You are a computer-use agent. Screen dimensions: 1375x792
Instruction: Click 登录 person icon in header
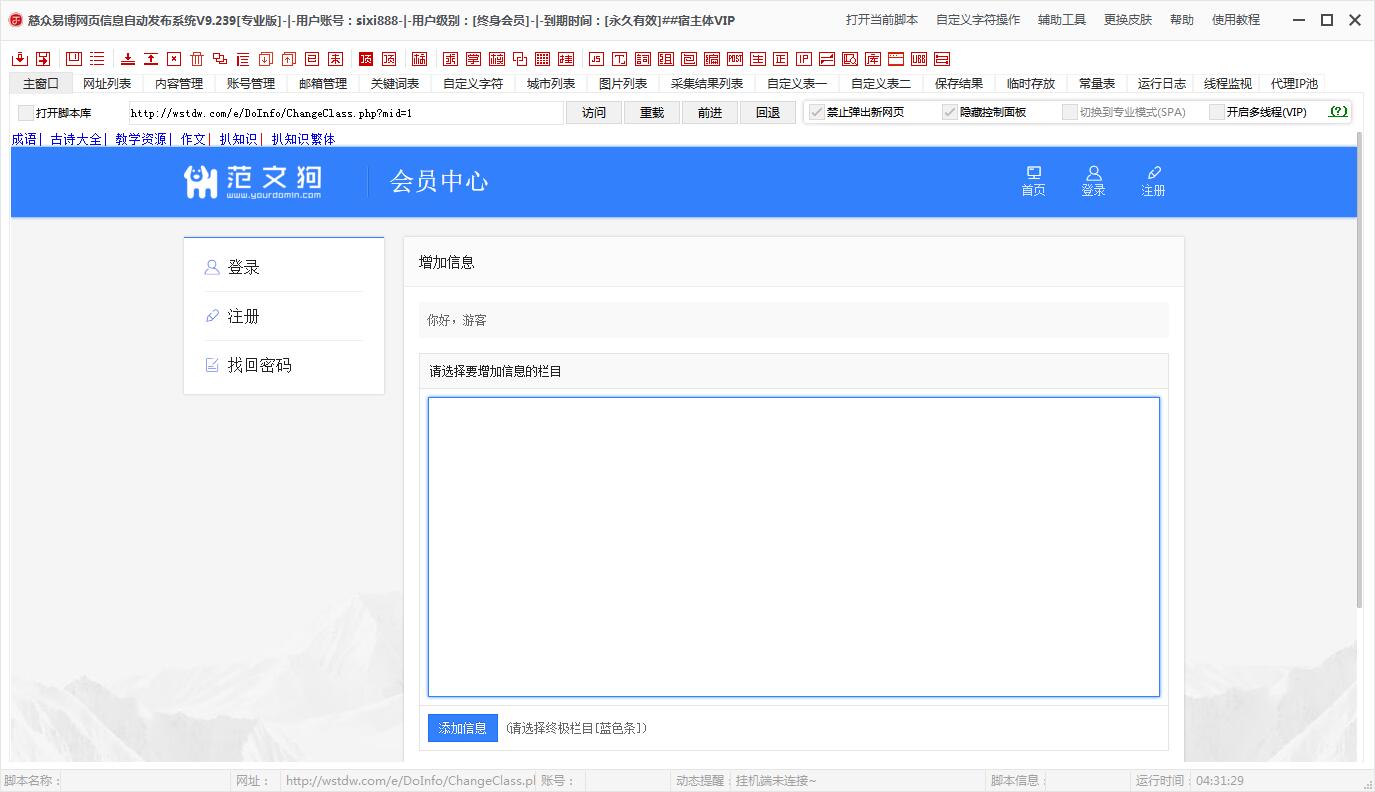point(1093,181)
